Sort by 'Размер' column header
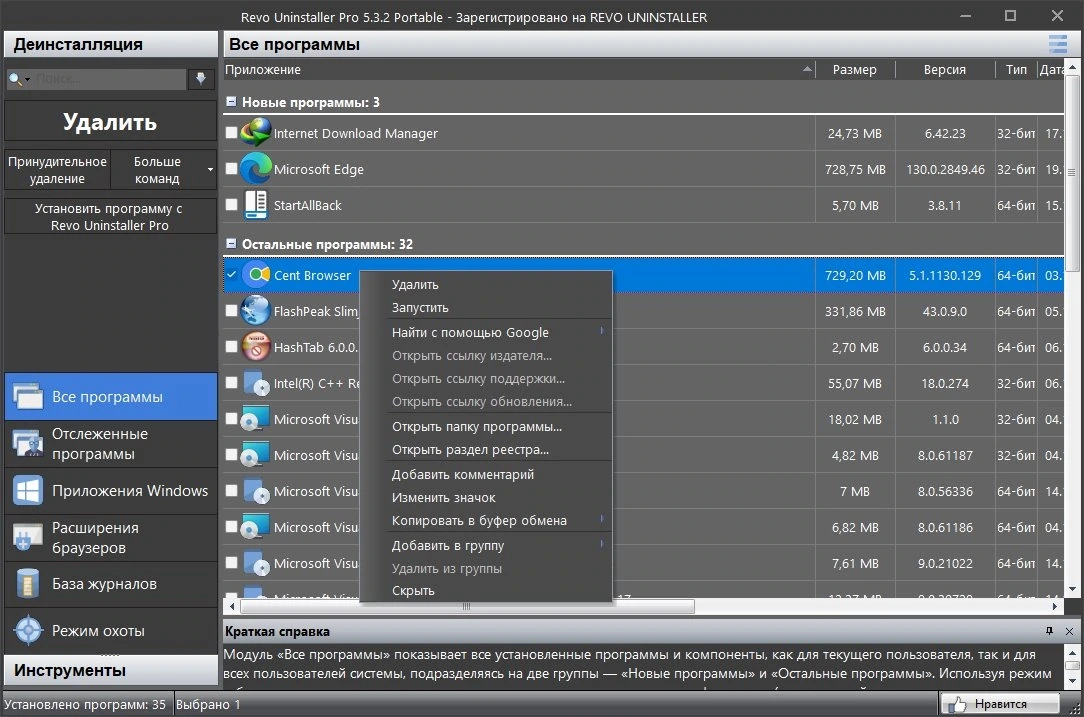 [x=855, y=69]
